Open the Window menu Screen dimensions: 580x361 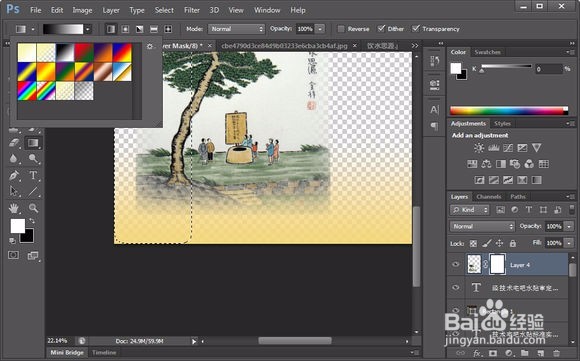(x=267, y=10)
